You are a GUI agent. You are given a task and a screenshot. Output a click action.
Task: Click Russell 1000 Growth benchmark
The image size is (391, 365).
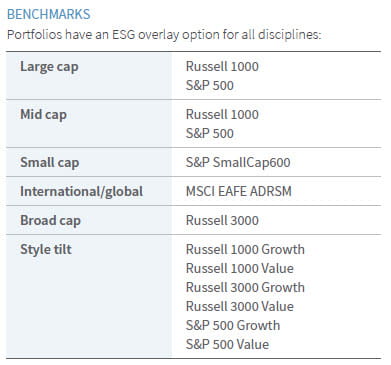(245, 249)
